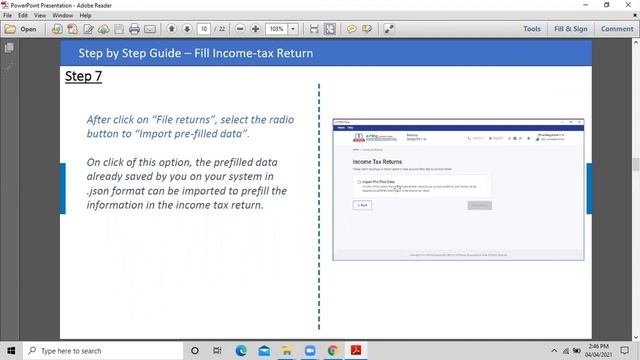The width and height of the screenshot is (640, 360).
Task: Go to previous page with up arrow
Action: pyautogui.click(x=172, y=29)
